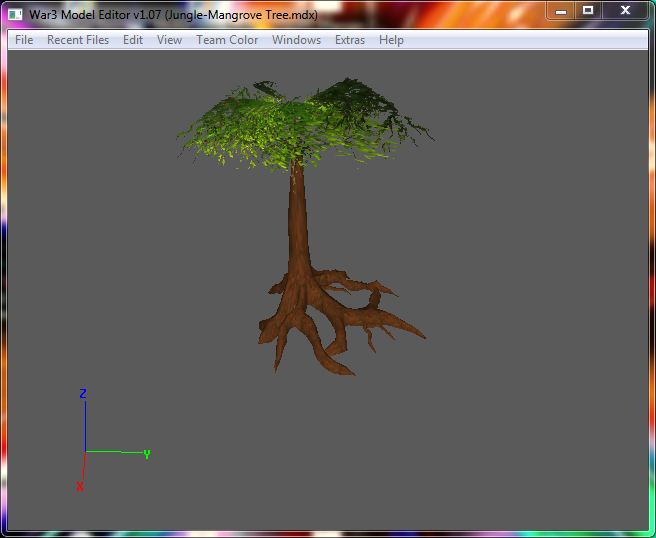Open the Help menu
The height and width of the screenshot is (538, 656).
click(391, 40)
